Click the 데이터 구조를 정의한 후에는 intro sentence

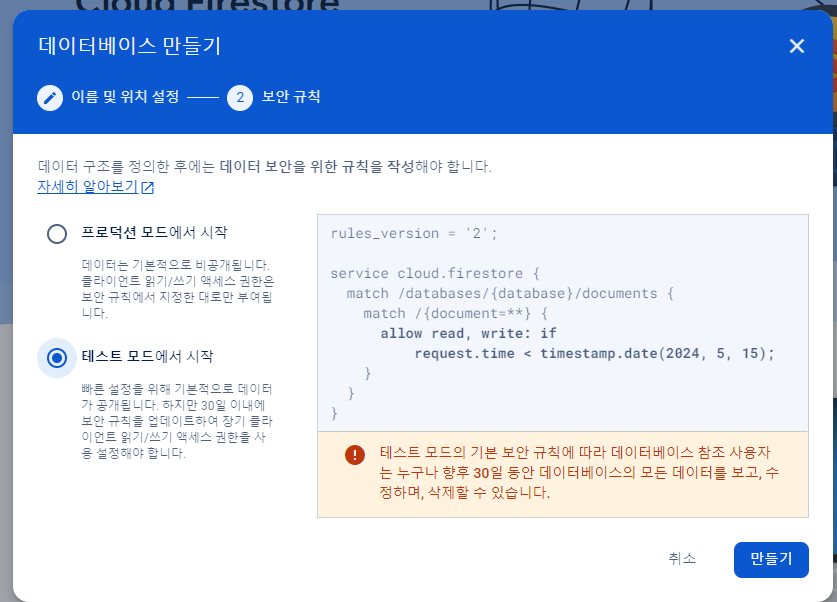click(265, 167)
